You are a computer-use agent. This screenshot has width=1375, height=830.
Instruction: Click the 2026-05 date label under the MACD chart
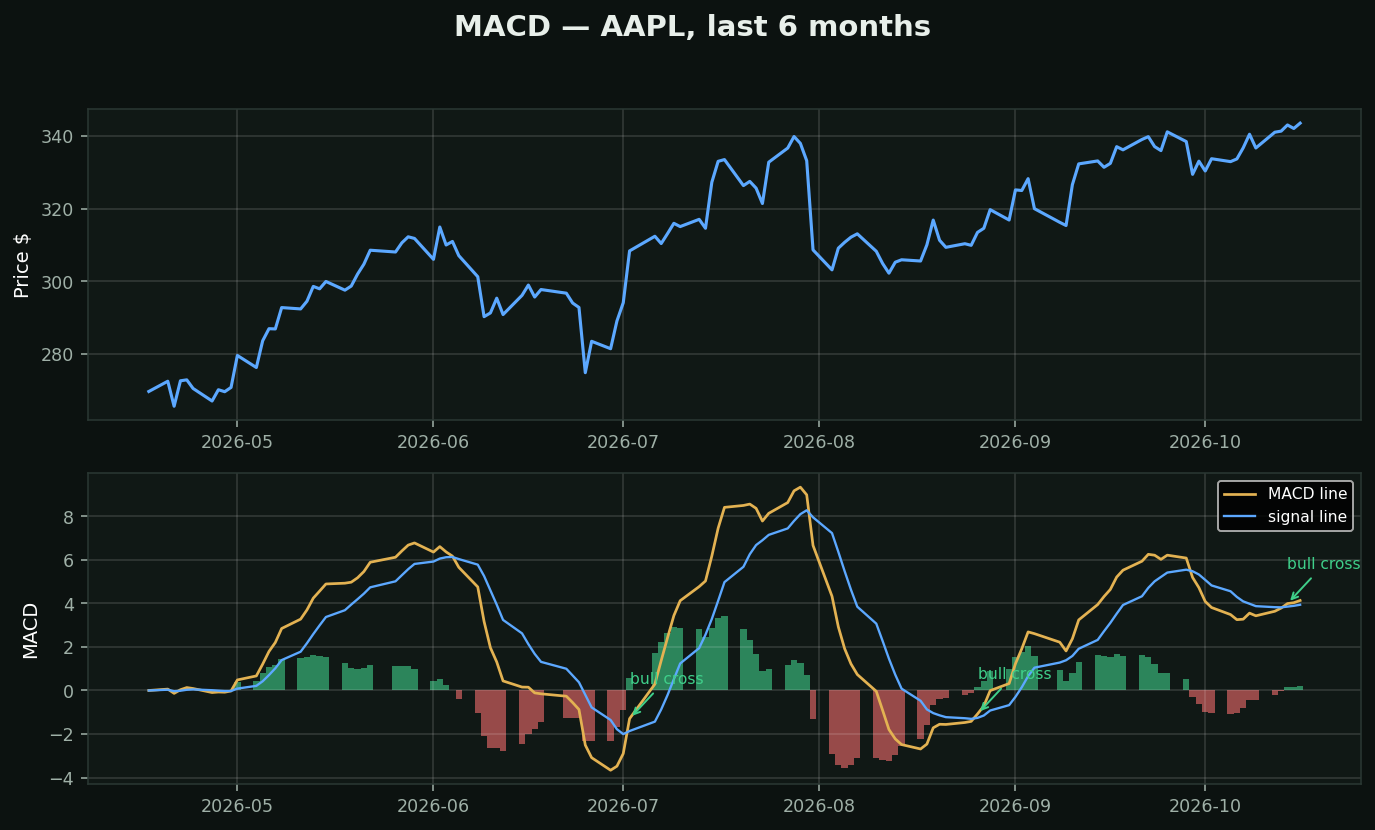pos(236,805)
